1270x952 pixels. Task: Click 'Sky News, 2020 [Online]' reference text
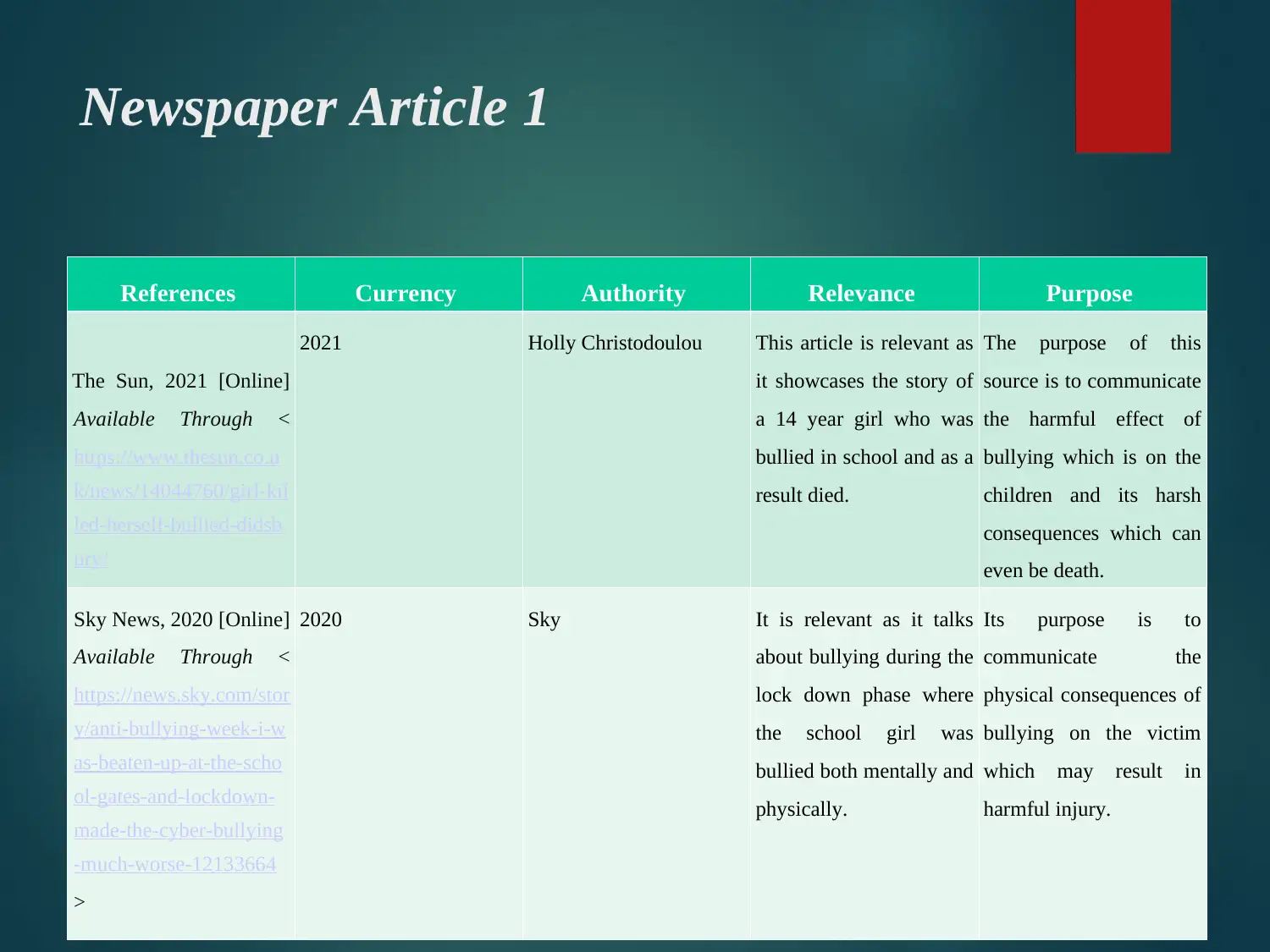coord(181,619)
